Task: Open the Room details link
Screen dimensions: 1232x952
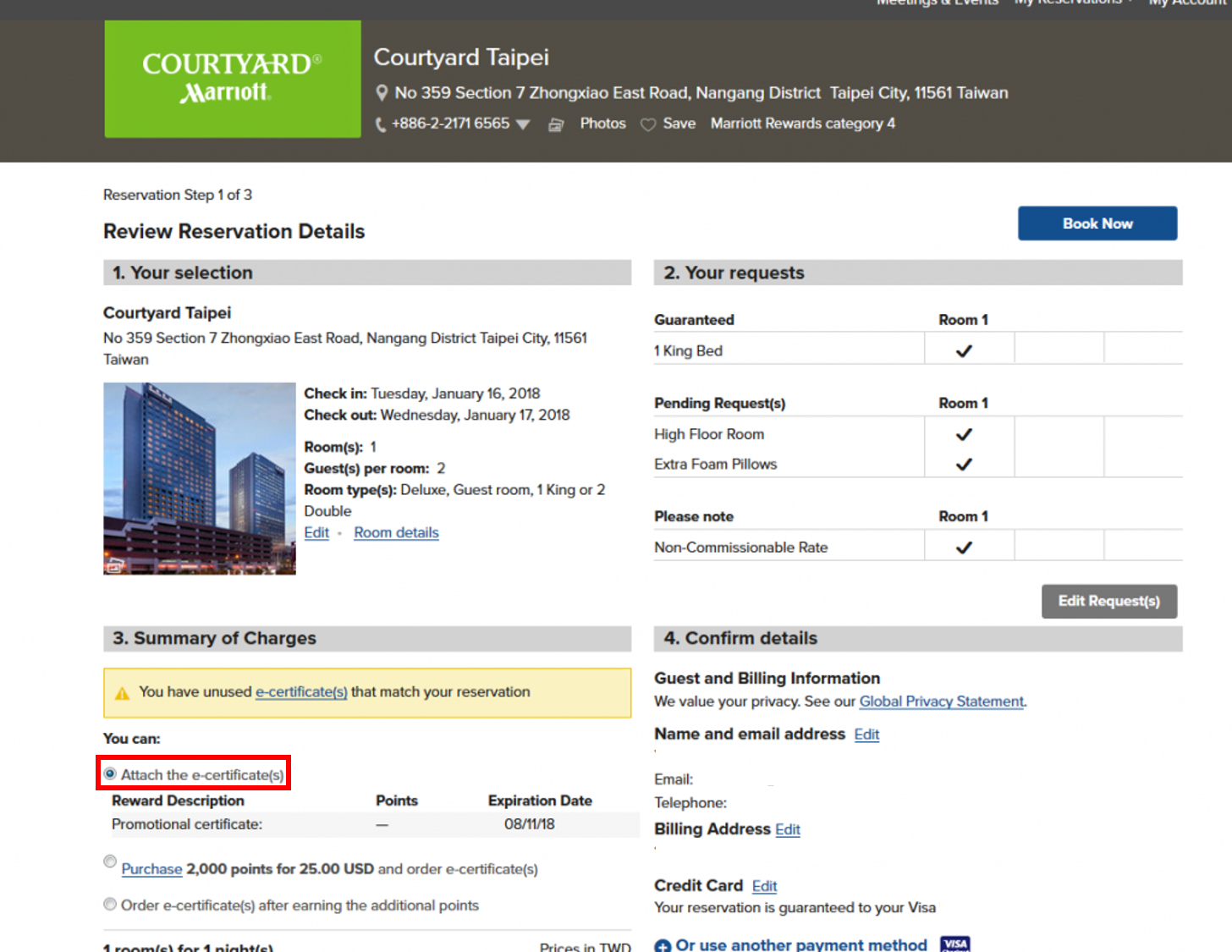Action: [x=396, y=532]
